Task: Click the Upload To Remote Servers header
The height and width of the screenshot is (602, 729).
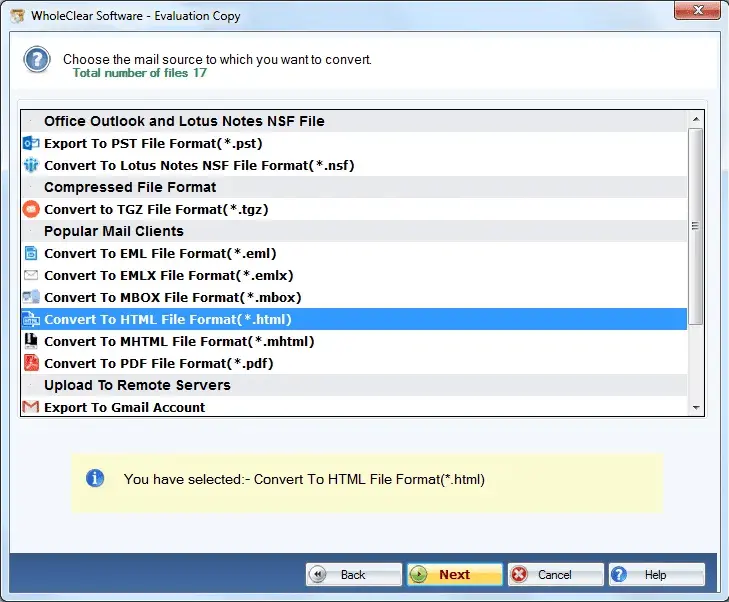Action: pos(354,385)
